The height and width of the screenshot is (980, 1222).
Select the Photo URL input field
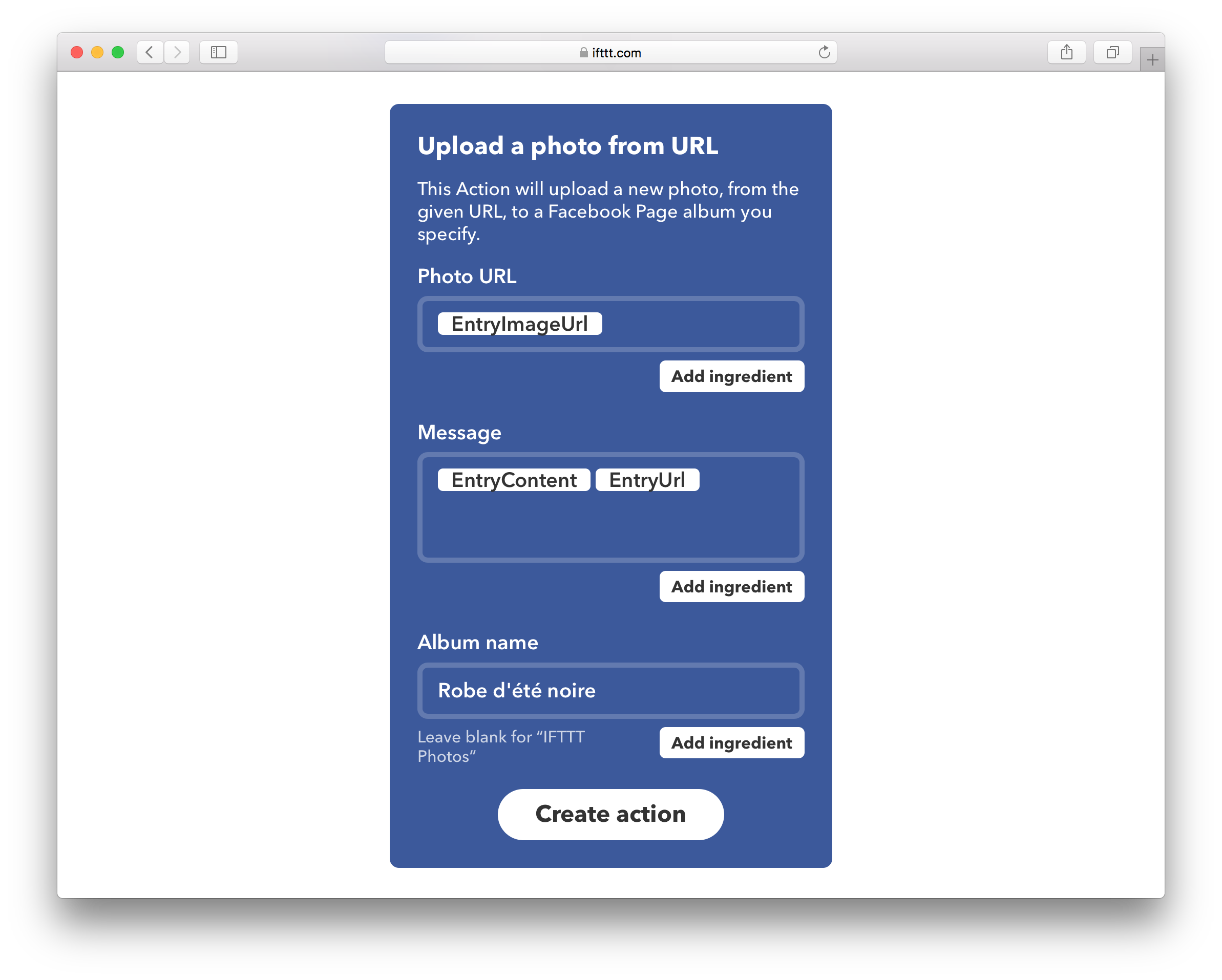coord(611,322)
